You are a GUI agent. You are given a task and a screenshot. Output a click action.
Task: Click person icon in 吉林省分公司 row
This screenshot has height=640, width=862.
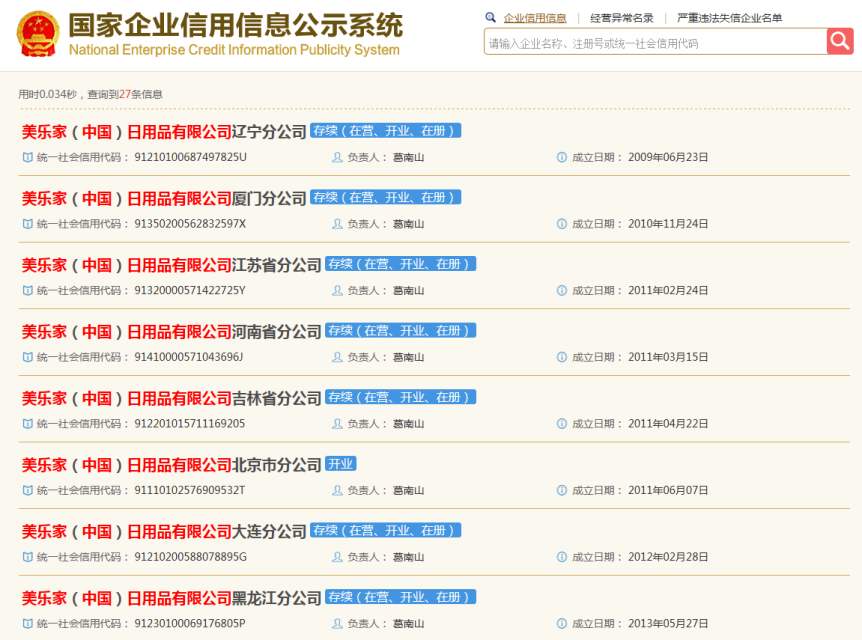click(x=337, y=423)
